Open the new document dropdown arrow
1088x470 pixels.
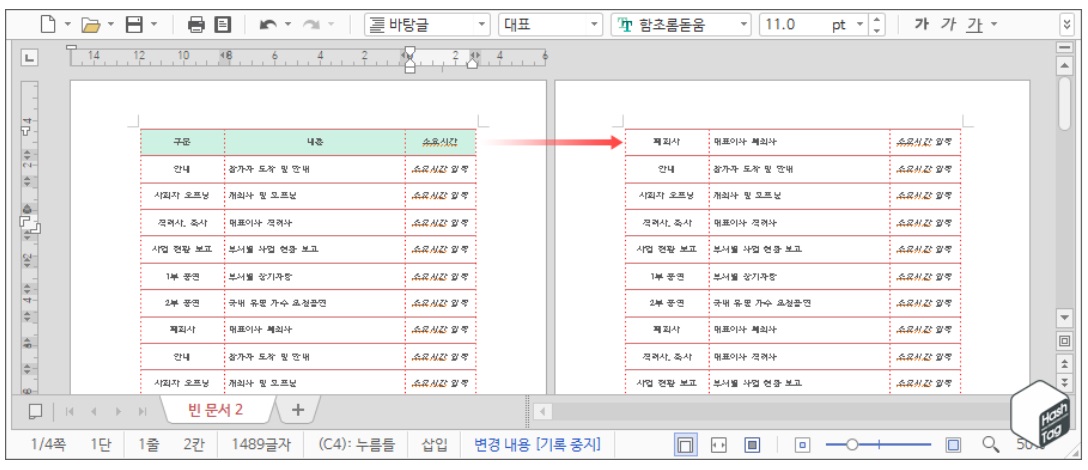[68, 25]
